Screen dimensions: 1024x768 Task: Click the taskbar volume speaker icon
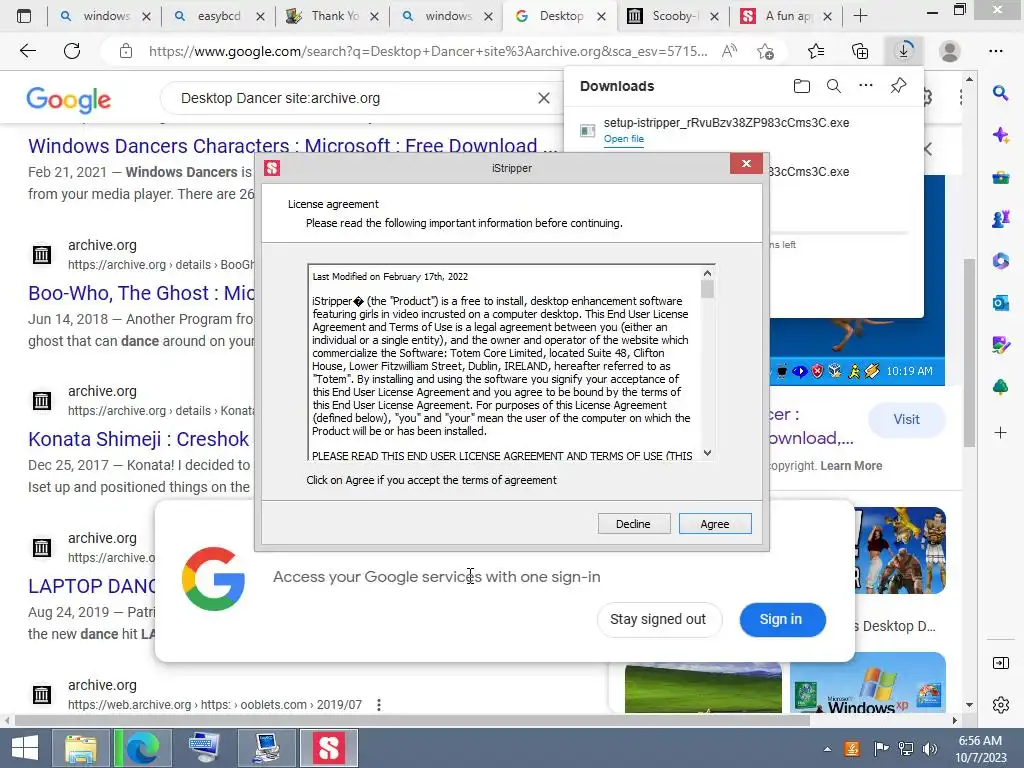(x=929, y=749)
